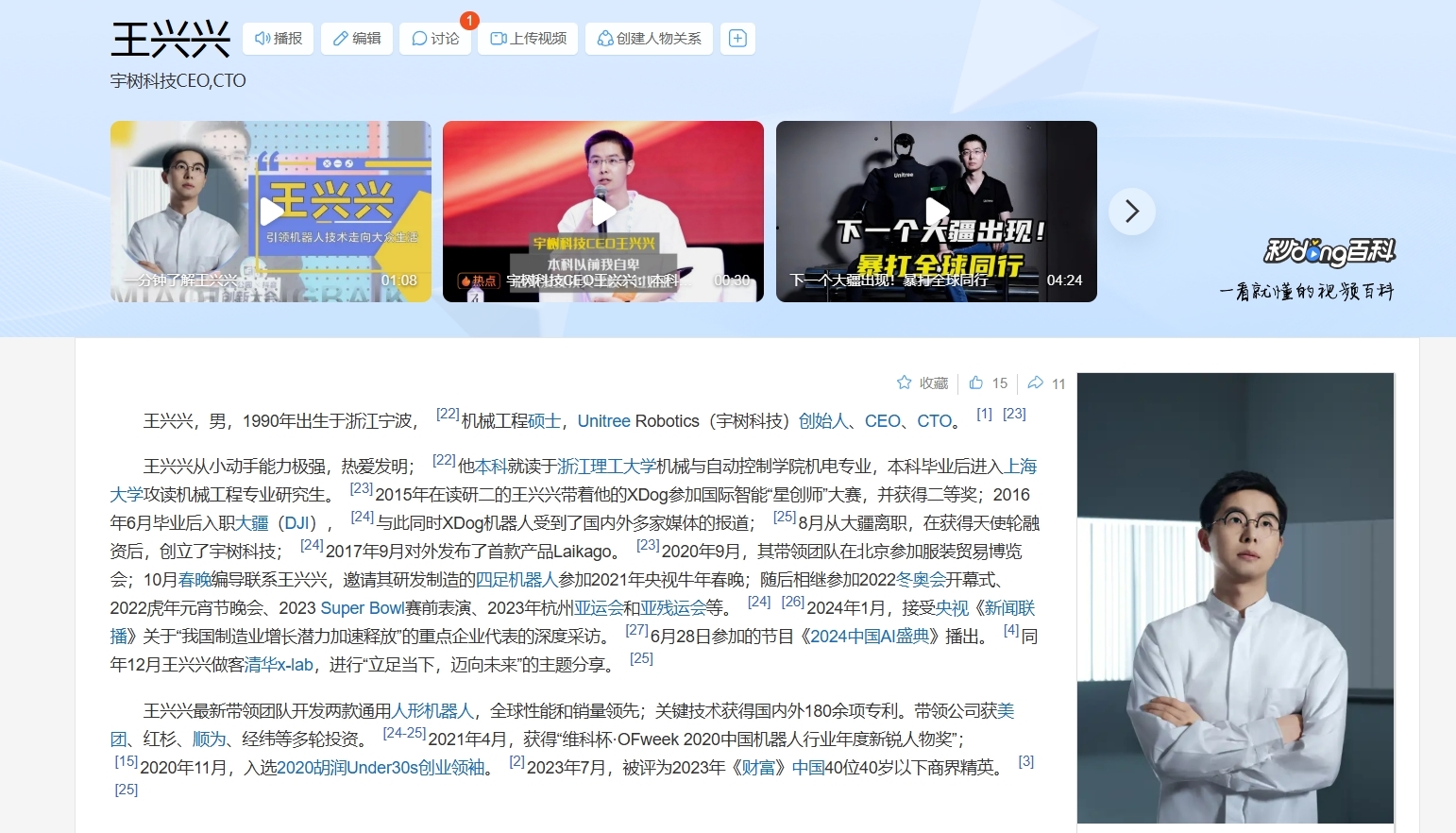
Task: Open the 2024中国AI盛典 link
Action: pos(870,637)
